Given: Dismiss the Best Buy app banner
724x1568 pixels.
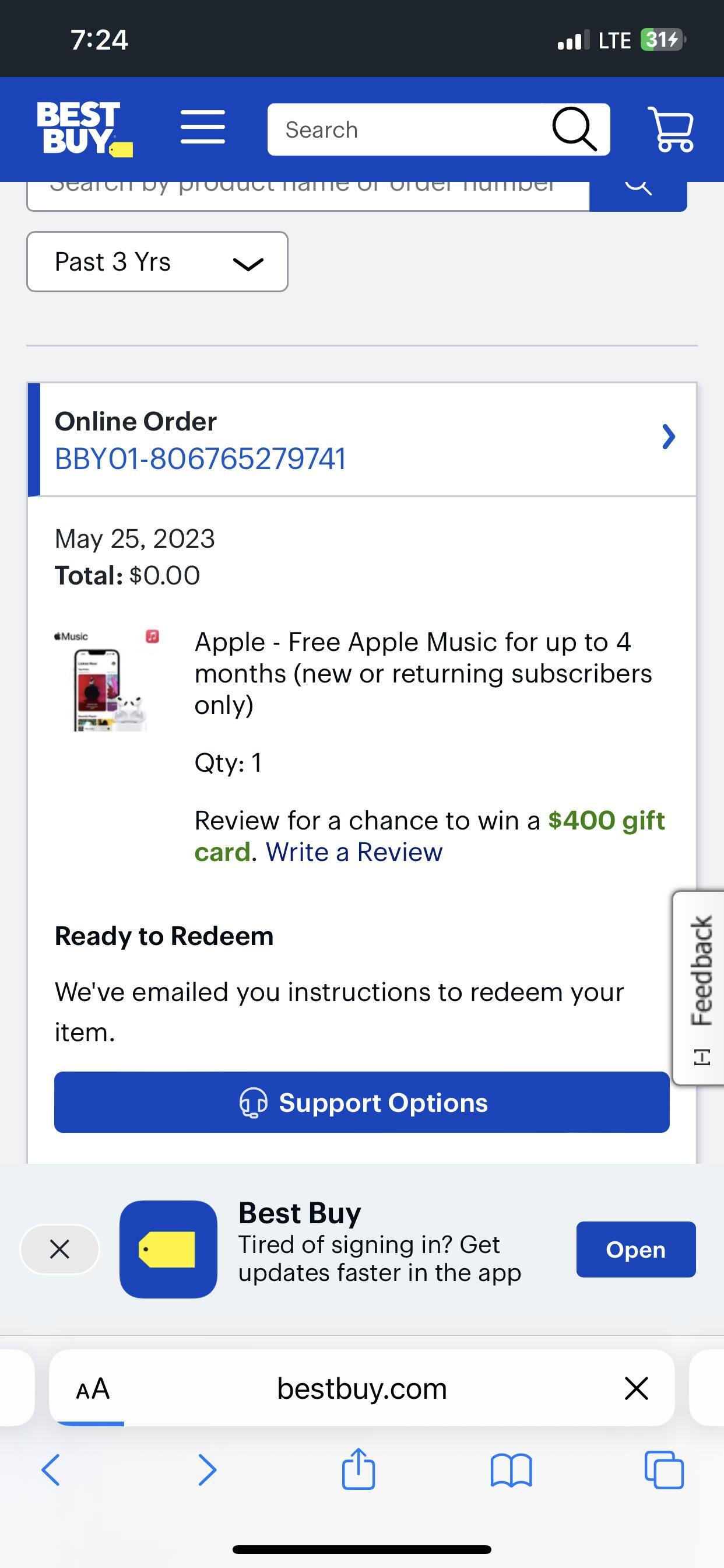Looking at the screenshot, I should (59, 1249).
